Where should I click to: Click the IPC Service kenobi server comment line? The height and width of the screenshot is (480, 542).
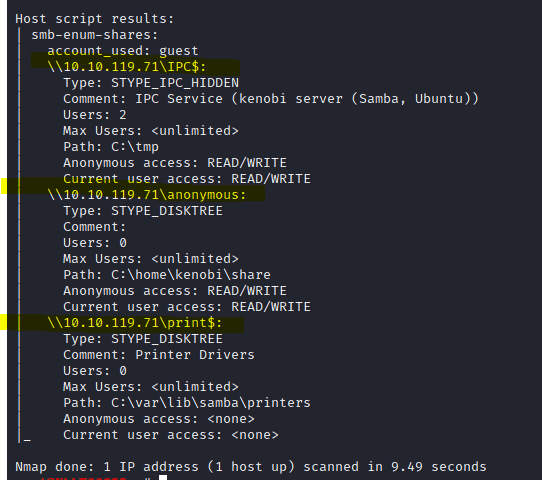coord(271,99)
